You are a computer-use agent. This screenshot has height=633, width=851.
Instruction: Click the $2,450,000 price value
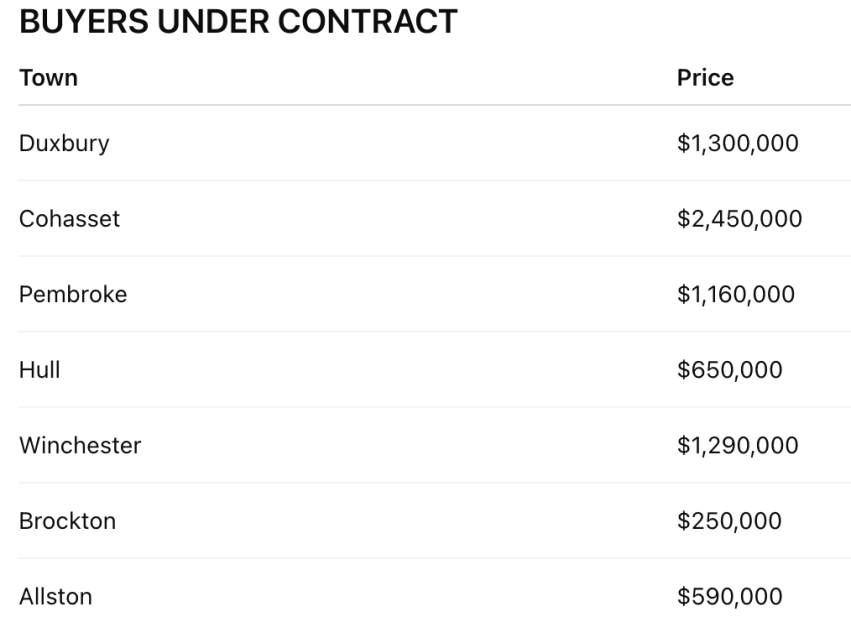point(740,219)
